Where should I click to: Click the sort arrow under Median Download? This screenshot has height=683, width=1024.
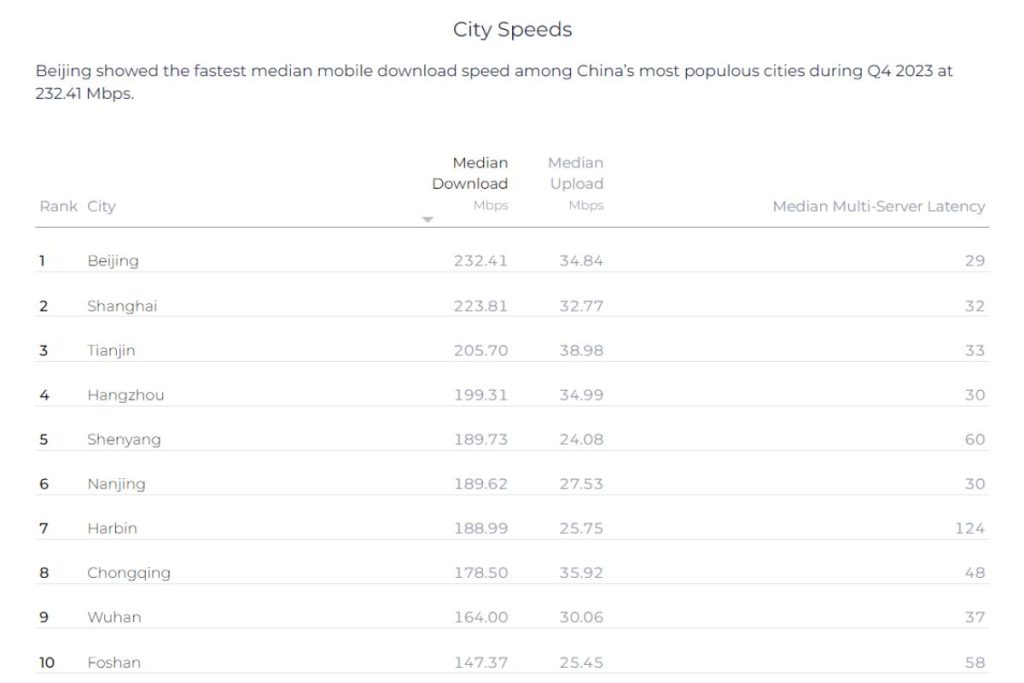(427, 219)
